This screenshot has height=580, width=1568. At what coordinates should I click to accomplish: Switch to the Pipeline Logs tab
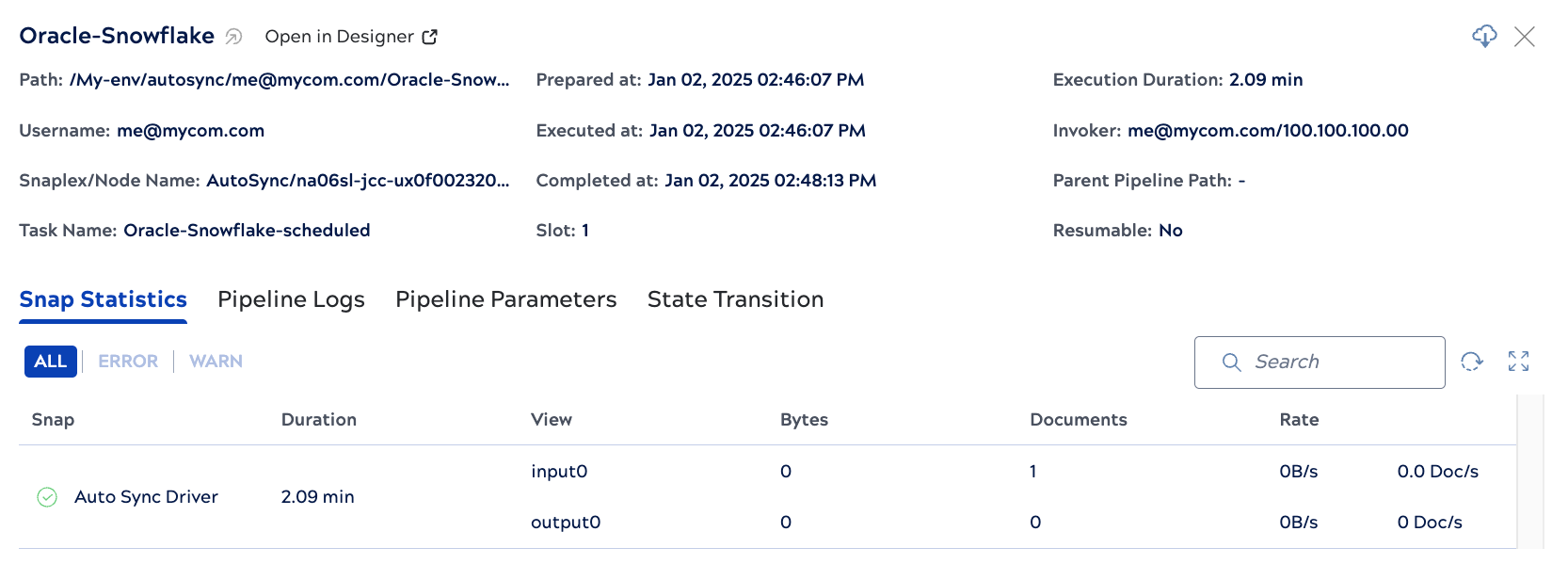(291, 299)
